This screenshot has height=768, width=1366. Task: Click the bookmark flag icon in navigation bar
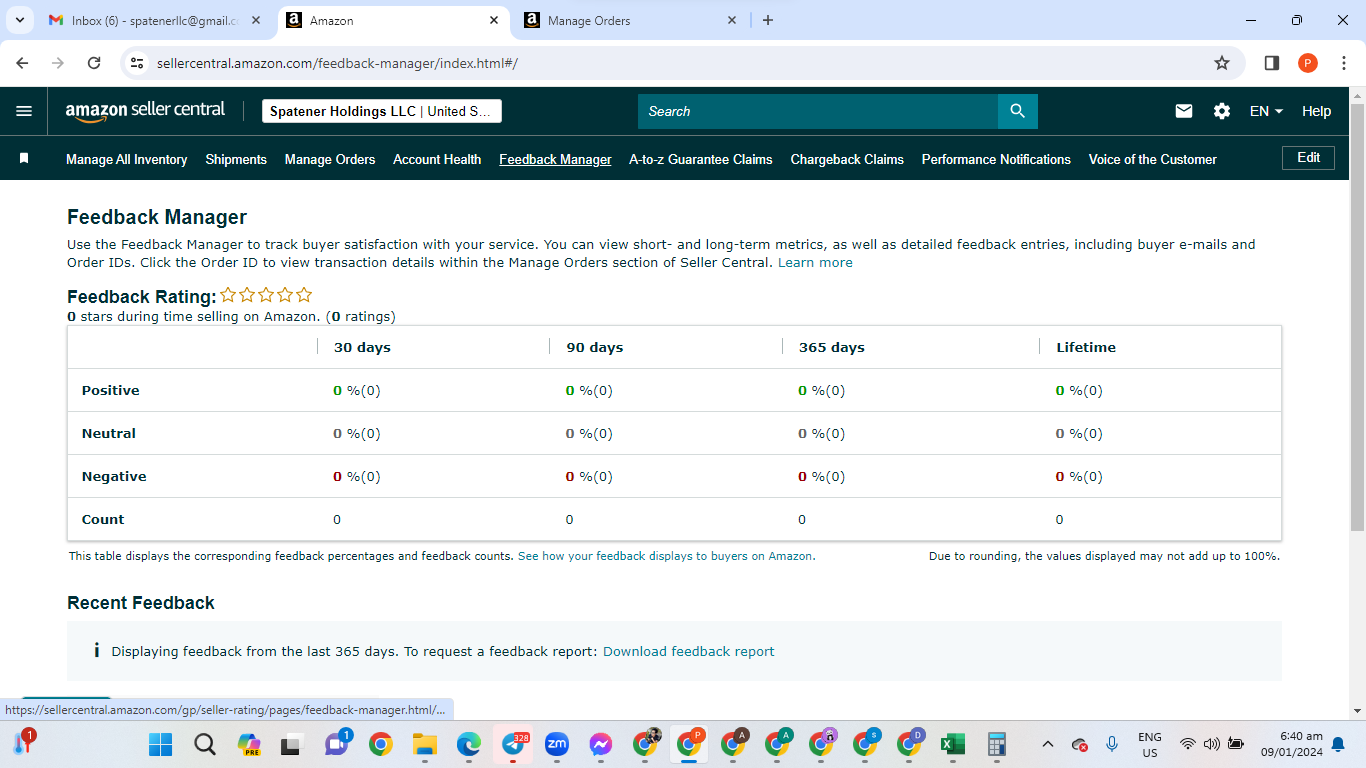(24, 158)
